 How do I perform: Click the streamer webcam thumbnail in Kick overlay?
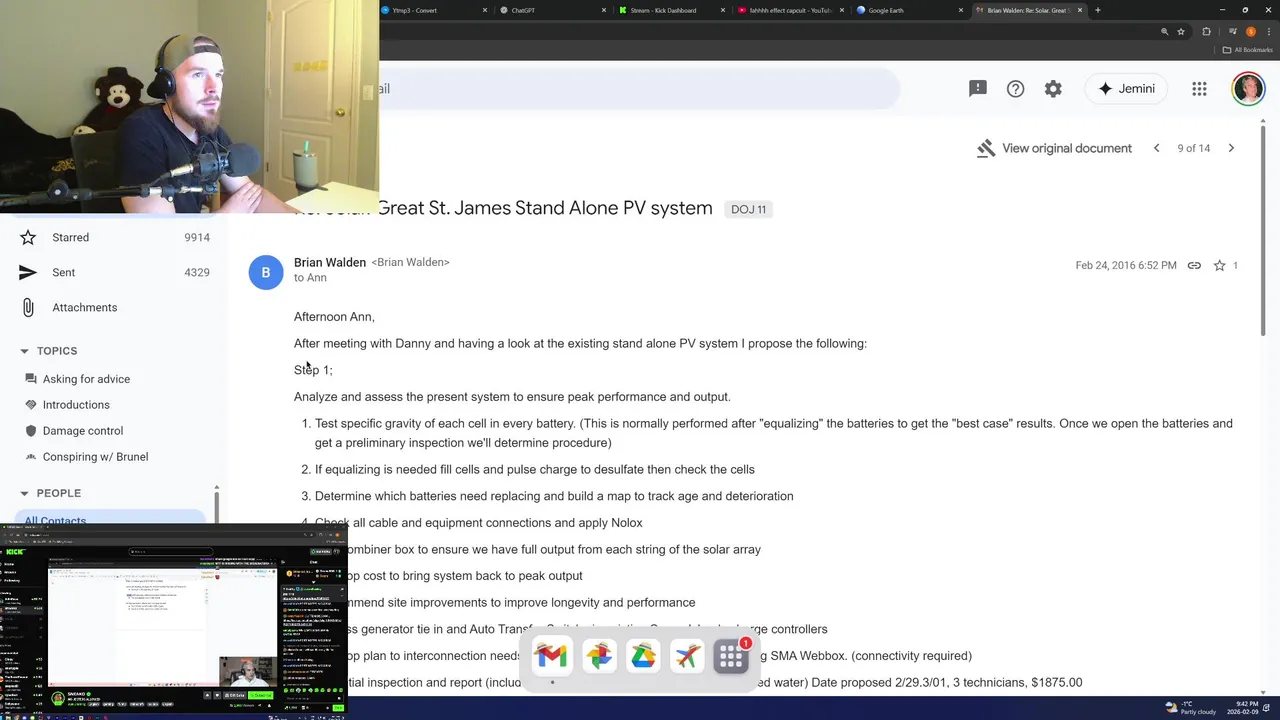[248, 672]
